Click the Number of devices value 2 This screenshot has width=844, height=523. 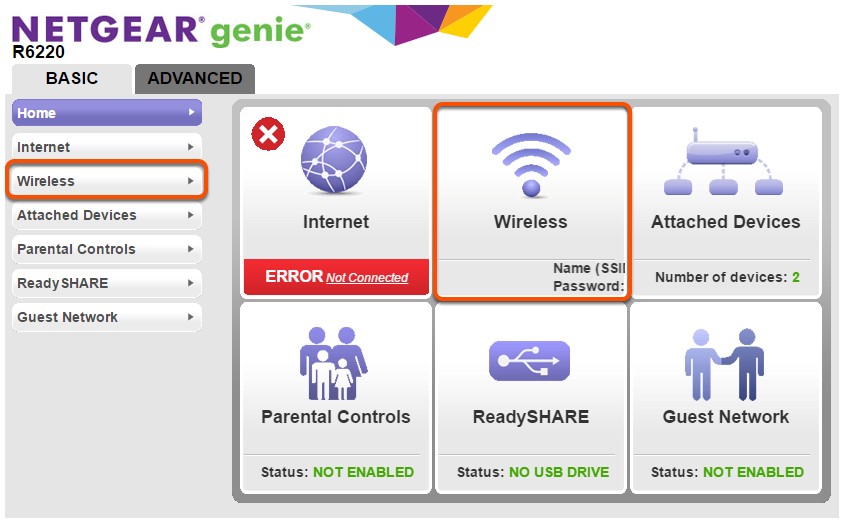point(796,277)
